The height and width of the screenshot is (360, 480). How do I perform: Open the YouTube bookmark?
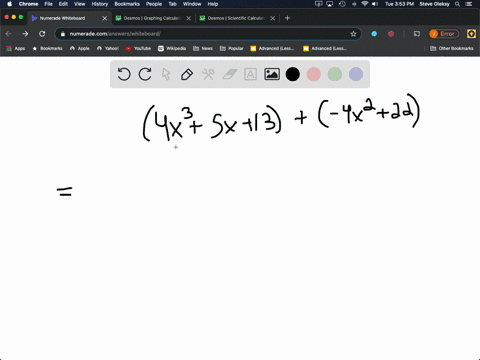138,48
